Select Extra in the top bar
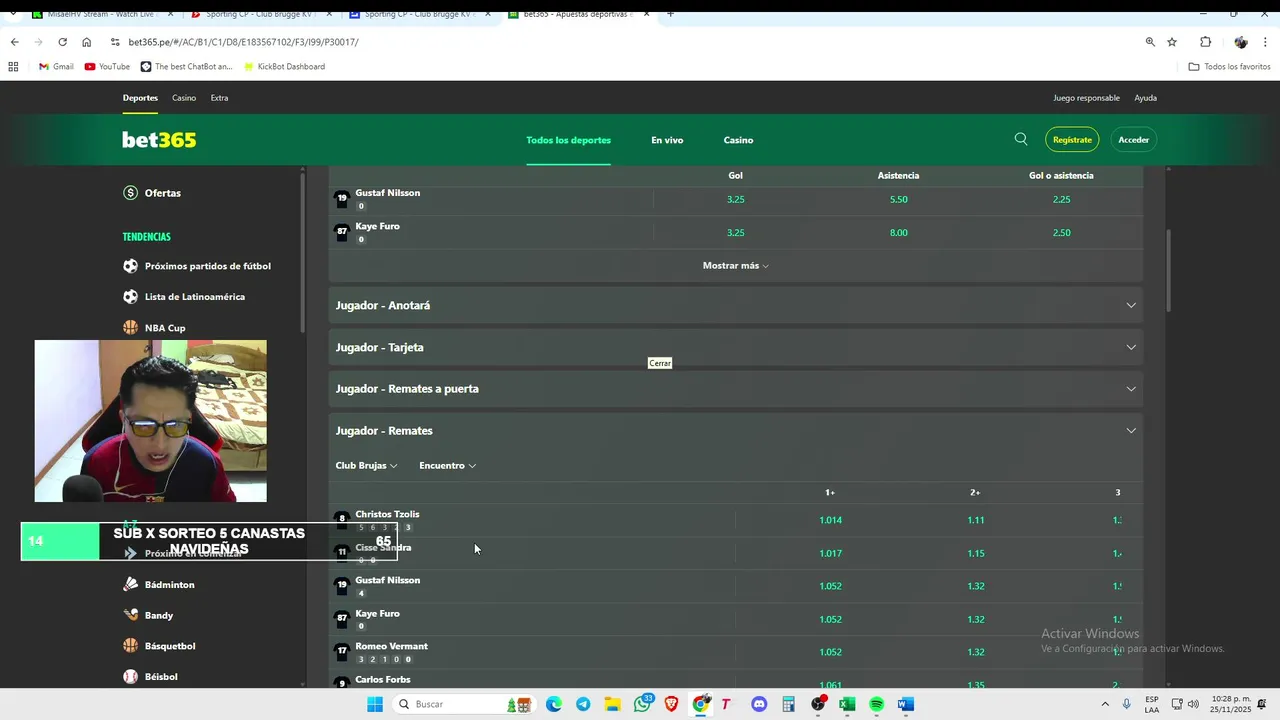 coord(219,98)
